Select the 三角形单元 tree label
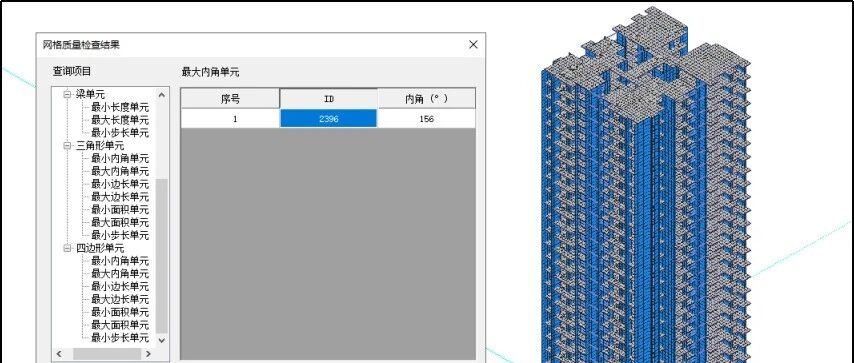 click(x=100, y=146)
